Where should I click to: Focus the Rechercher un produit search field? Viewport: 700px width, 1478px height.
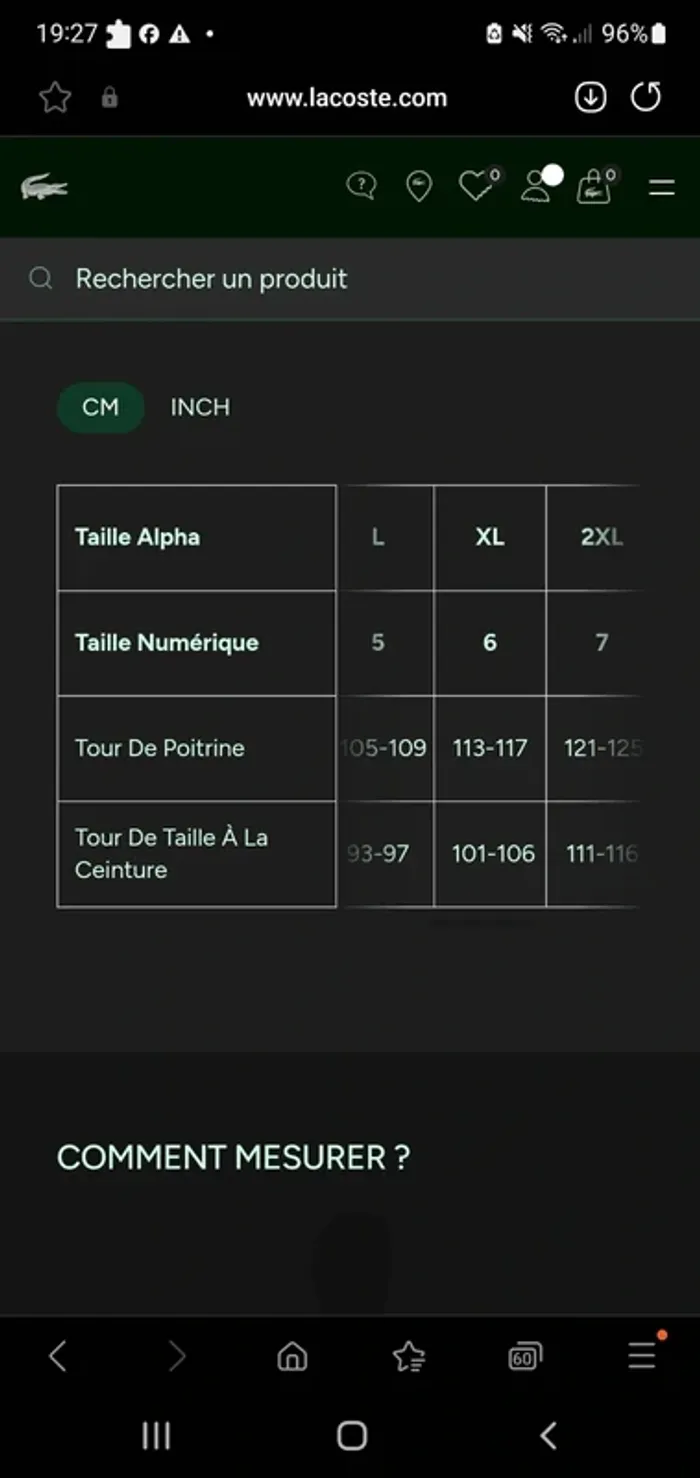350,279
